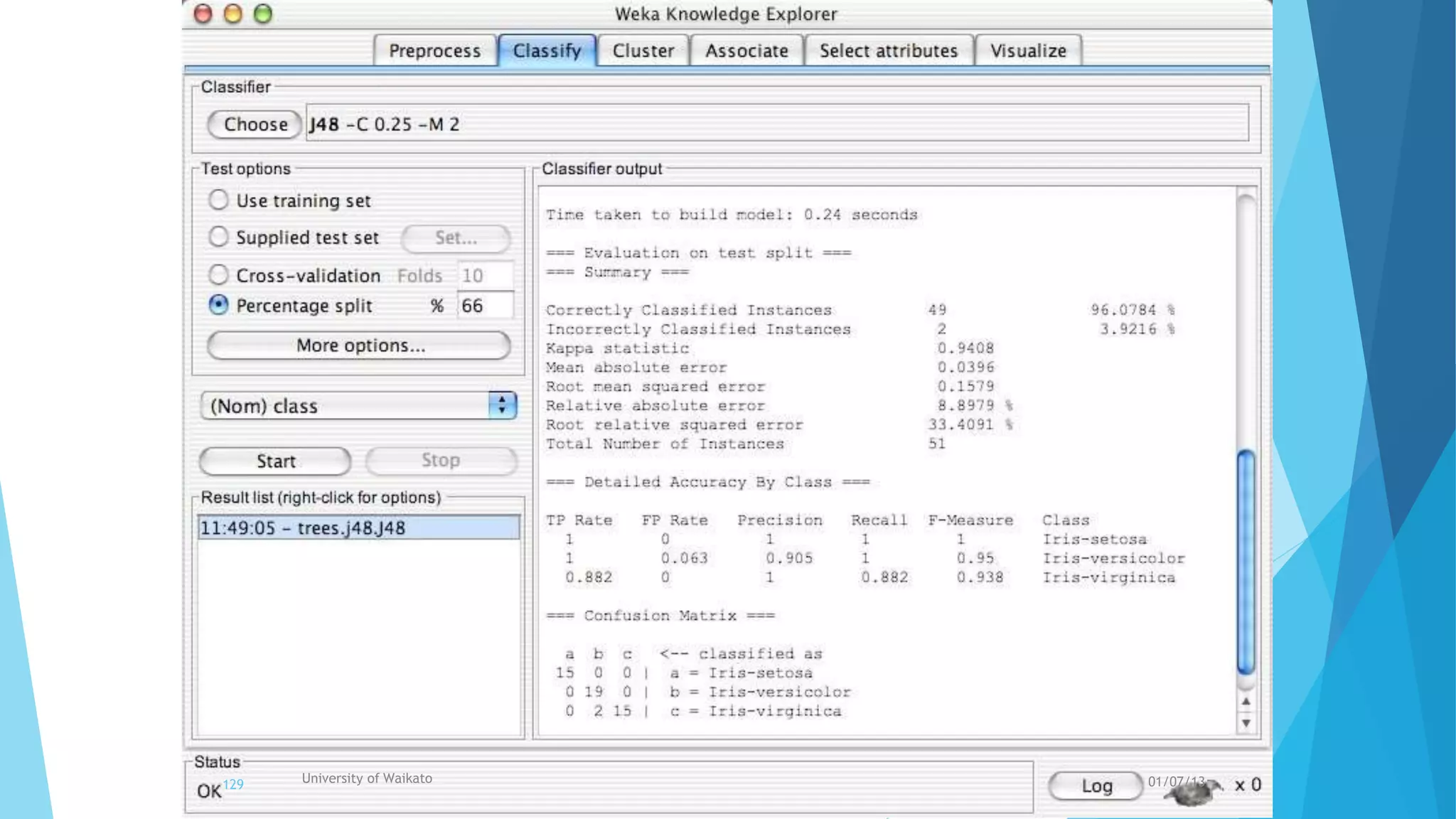Click the scrollbar down arrow in Classifier output
This screenshot has width=1456, height=819.
[1246, 723]
